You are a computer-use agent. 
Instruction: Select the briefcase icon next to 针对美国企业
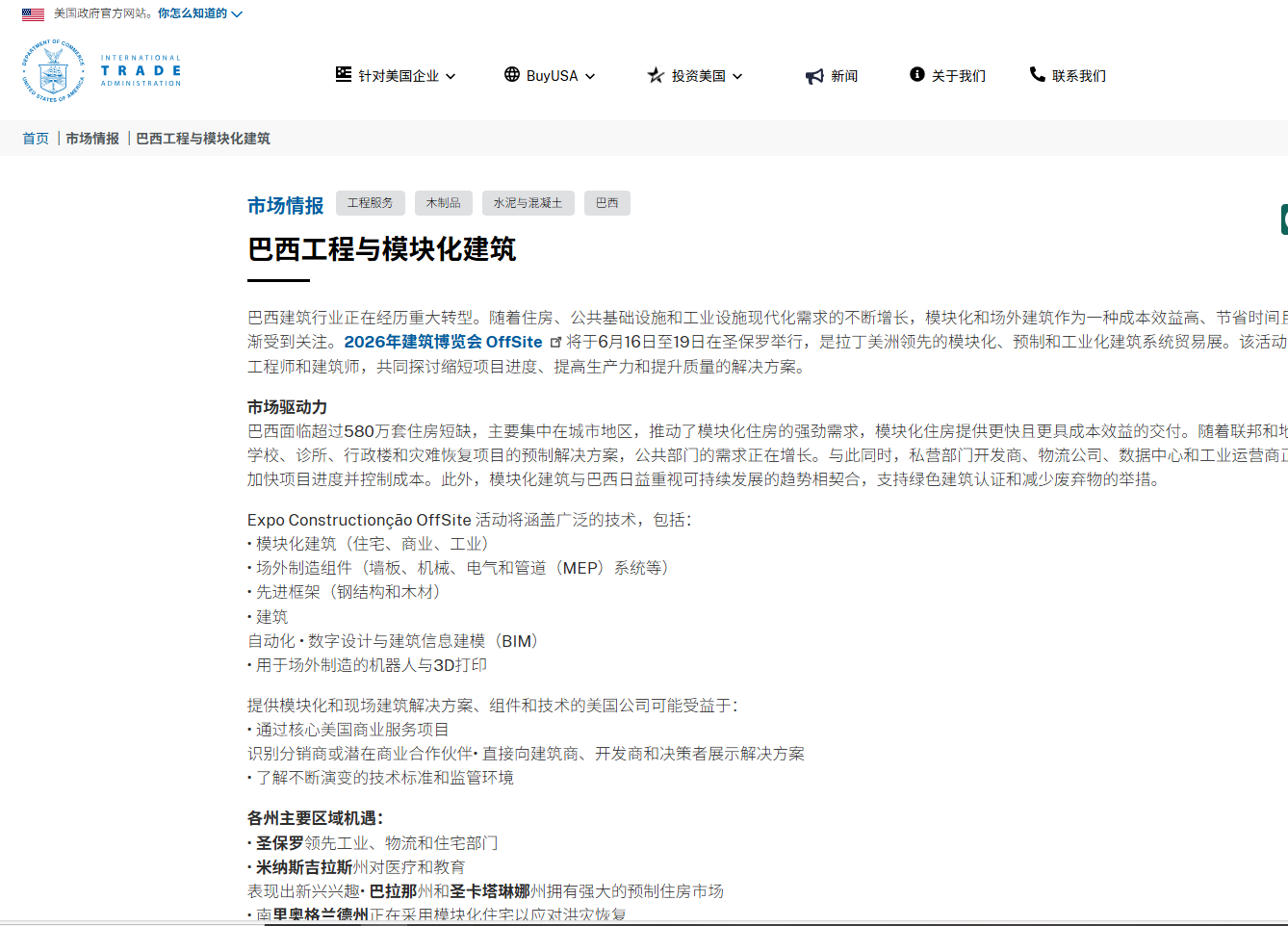click(344, 75)
